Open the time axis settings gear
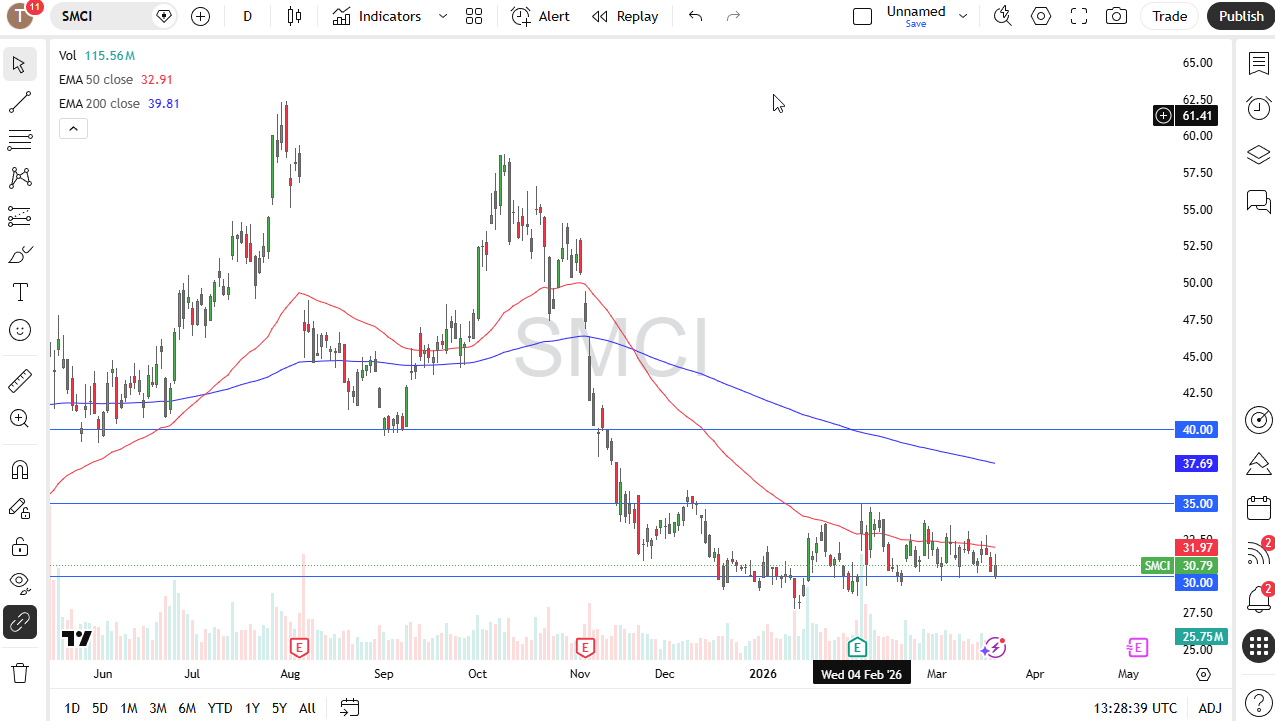1275x721 pixels. [x=1203, y=674]
